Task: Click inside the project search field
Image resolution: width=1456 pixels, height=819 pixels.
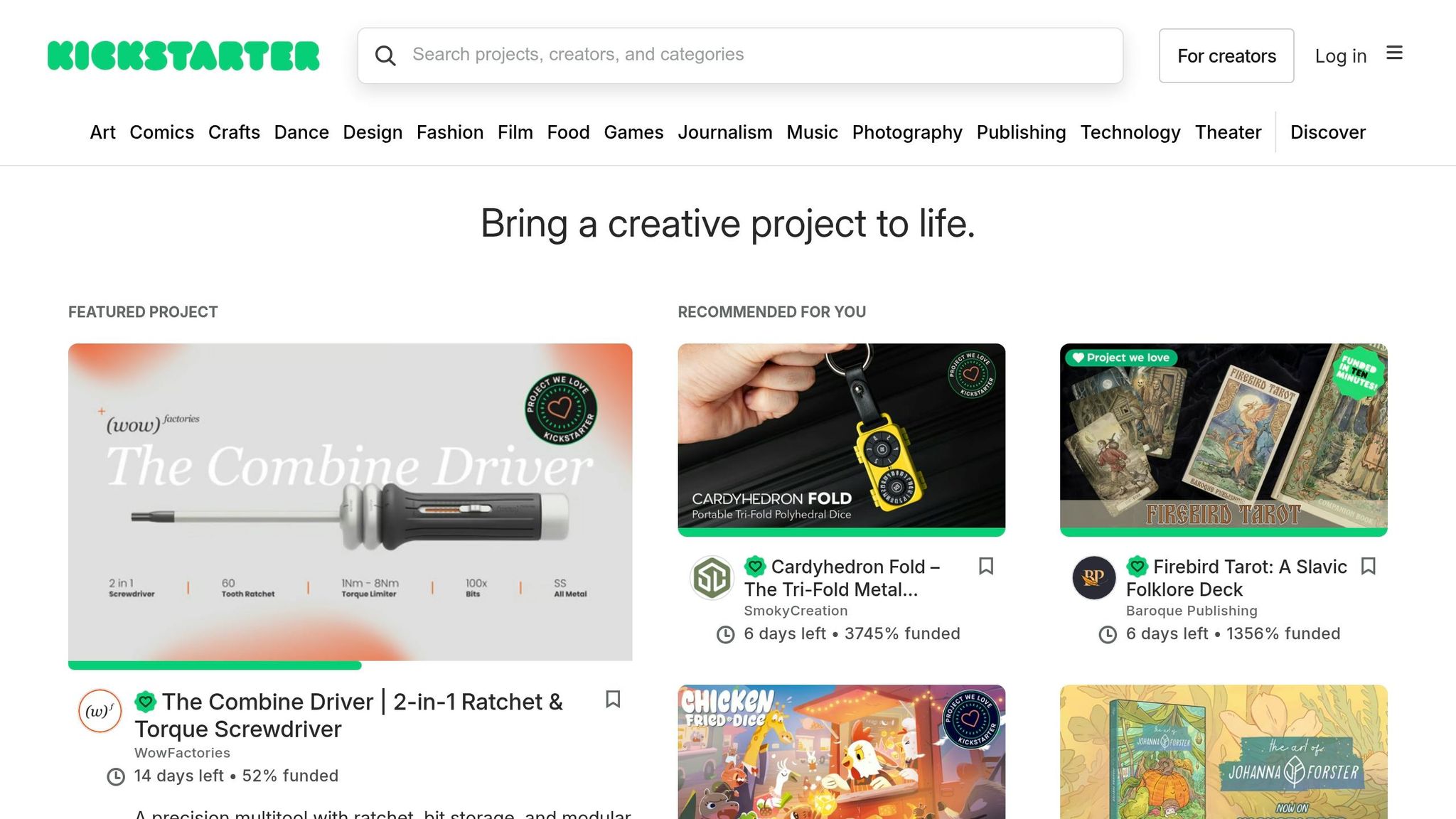Action: (x=711, y=55)
